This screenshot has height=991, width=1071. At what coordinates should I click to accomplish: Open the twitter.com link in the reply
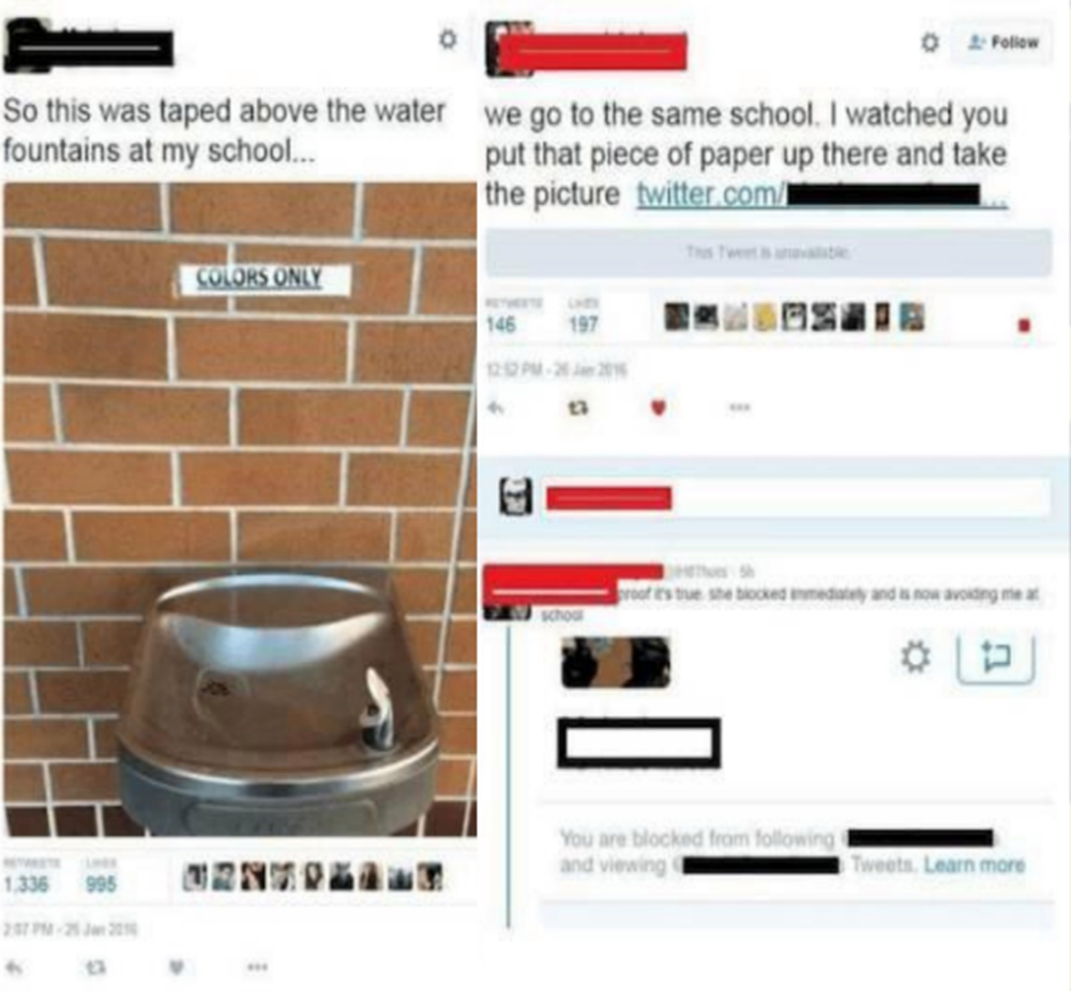click(x=822, y=195)
